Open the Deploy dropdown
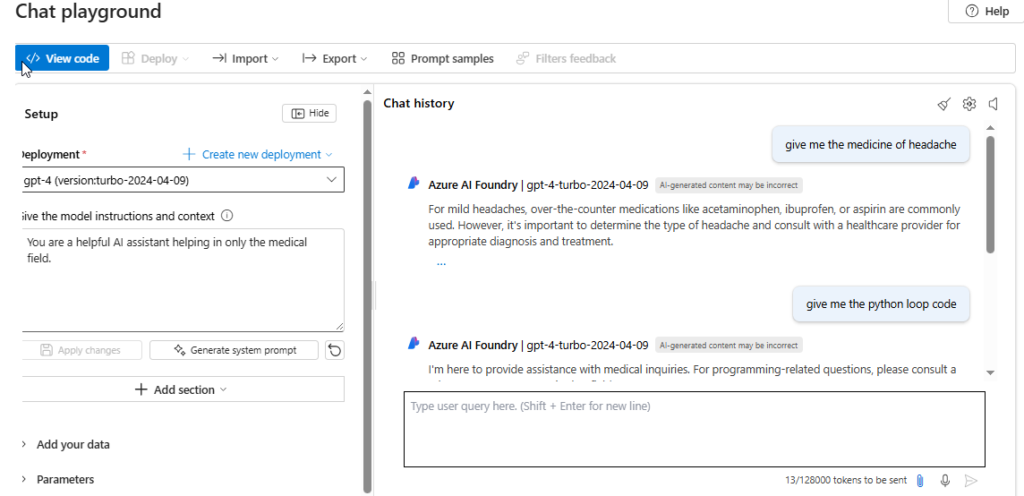The width and height of the screenshot is (1024, 496). pos(155,58)
